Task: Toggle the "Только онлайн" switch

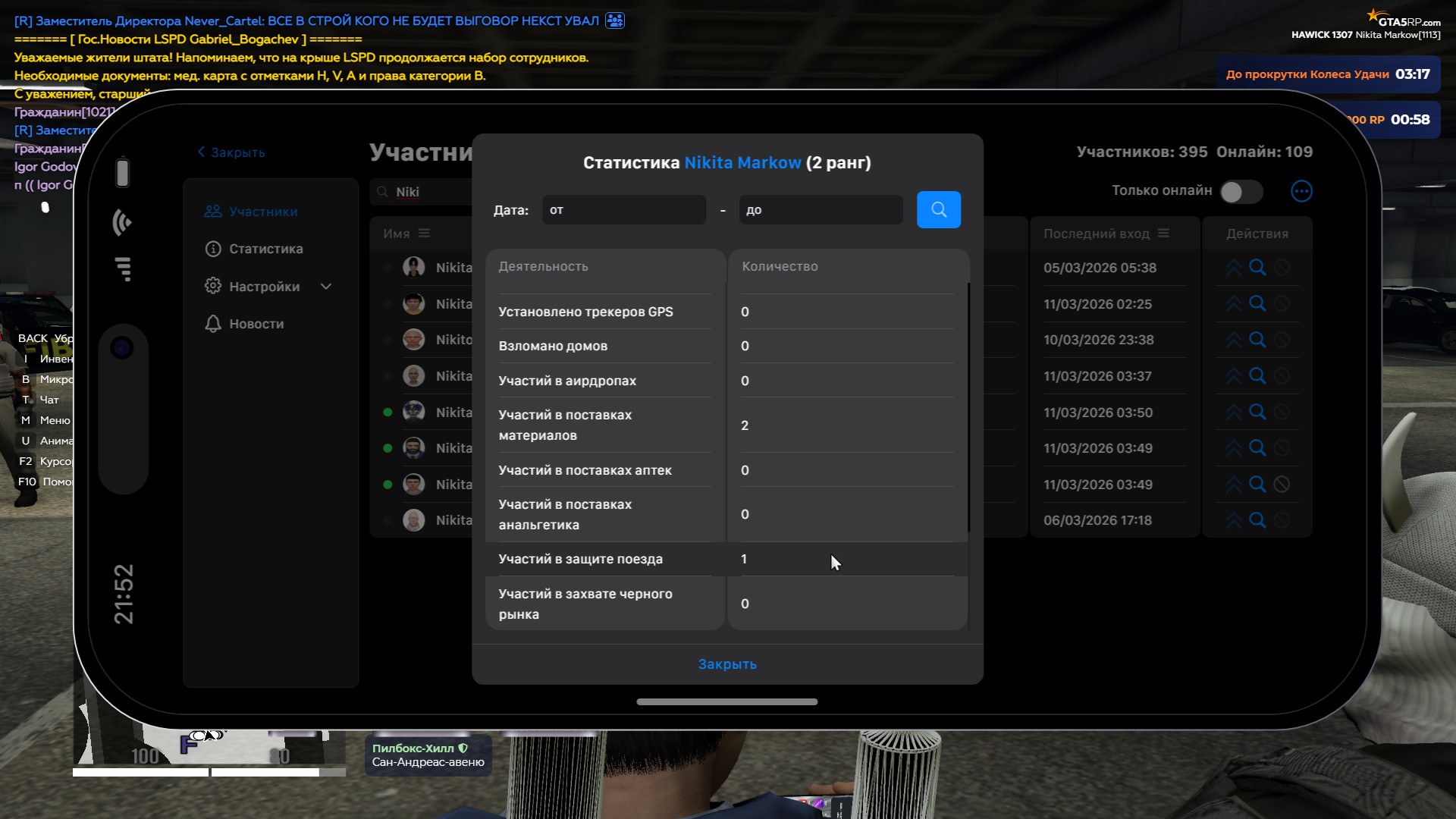Action: tap(1241, 192)
